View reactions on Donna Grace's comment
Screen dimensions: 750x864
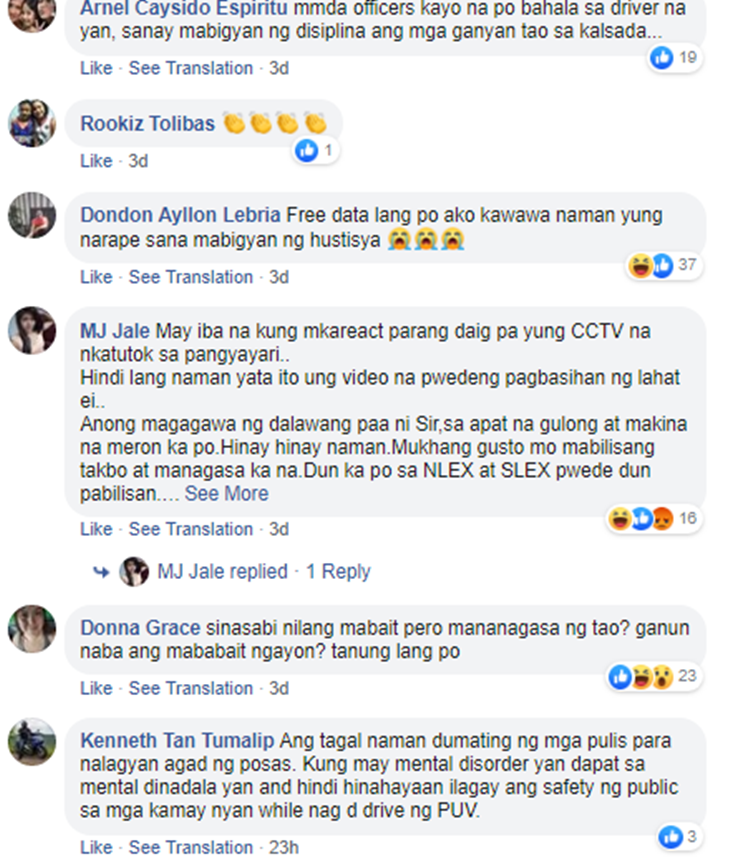654,676
